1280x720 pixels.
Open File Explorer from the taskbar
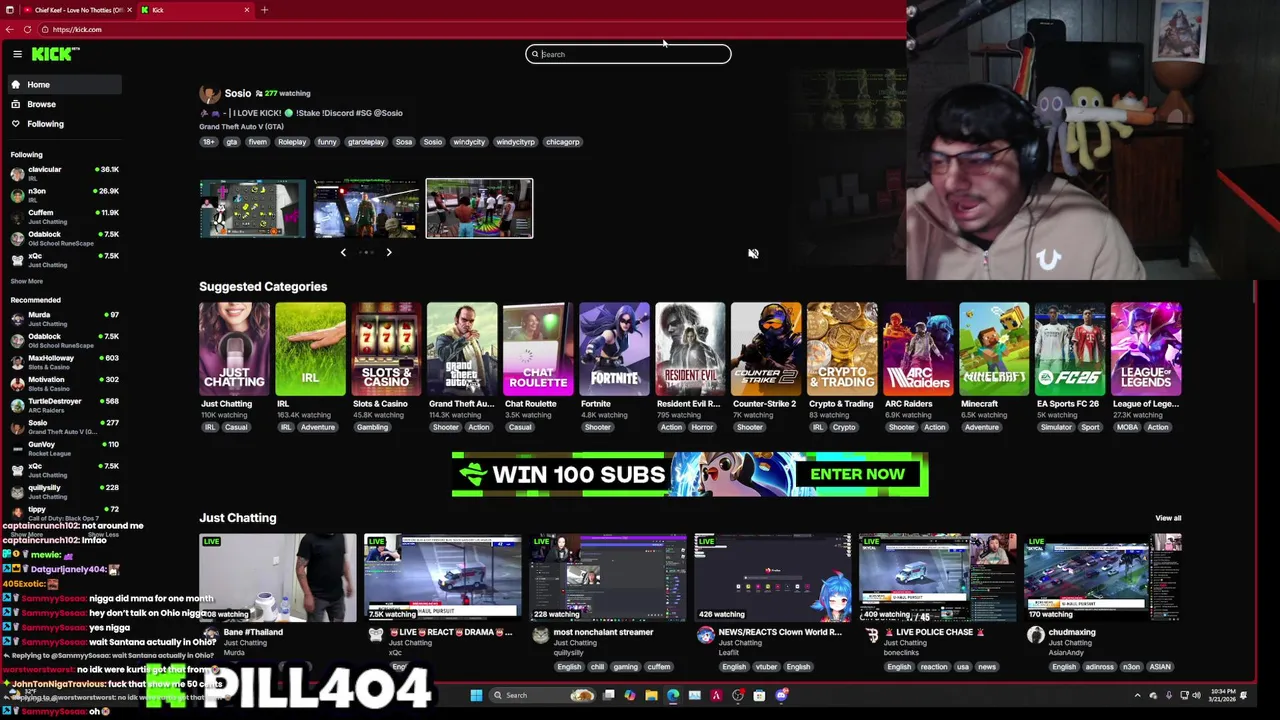coord(651,695)
